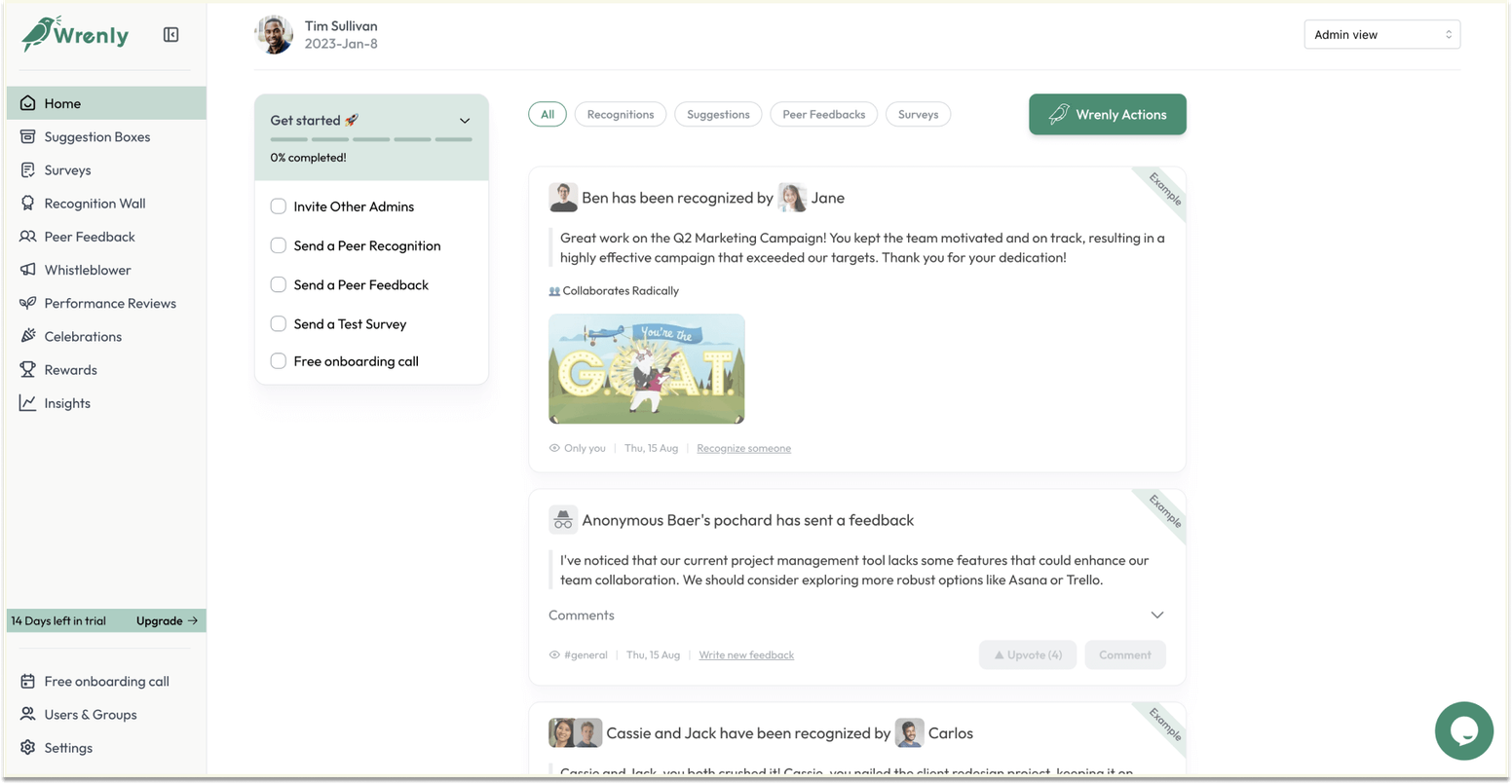Click the Free onboarding call calendar icon

click(27, 682)
